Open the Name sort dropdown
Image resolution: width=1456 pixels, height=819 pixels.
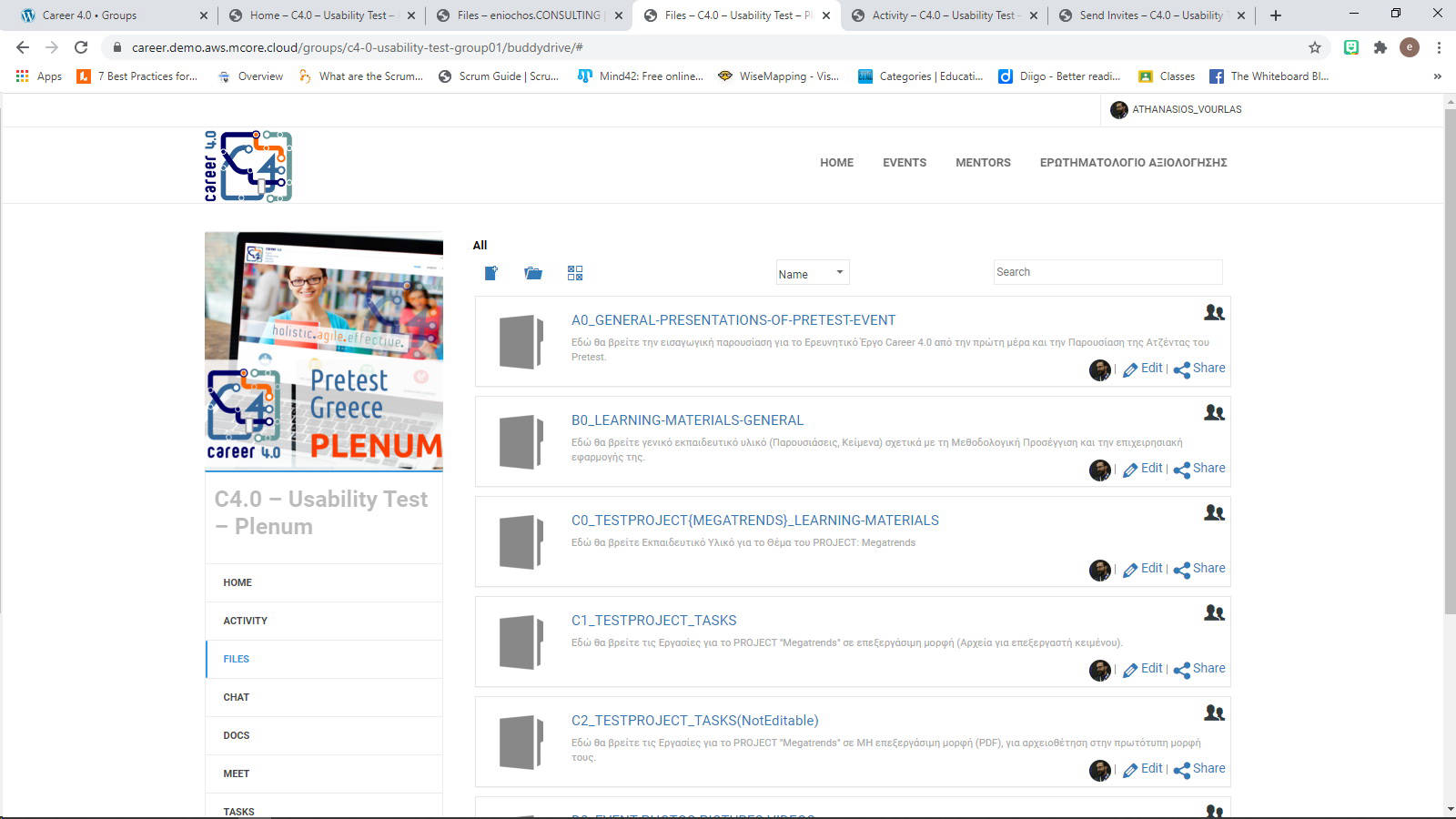[x=812, y=273]
